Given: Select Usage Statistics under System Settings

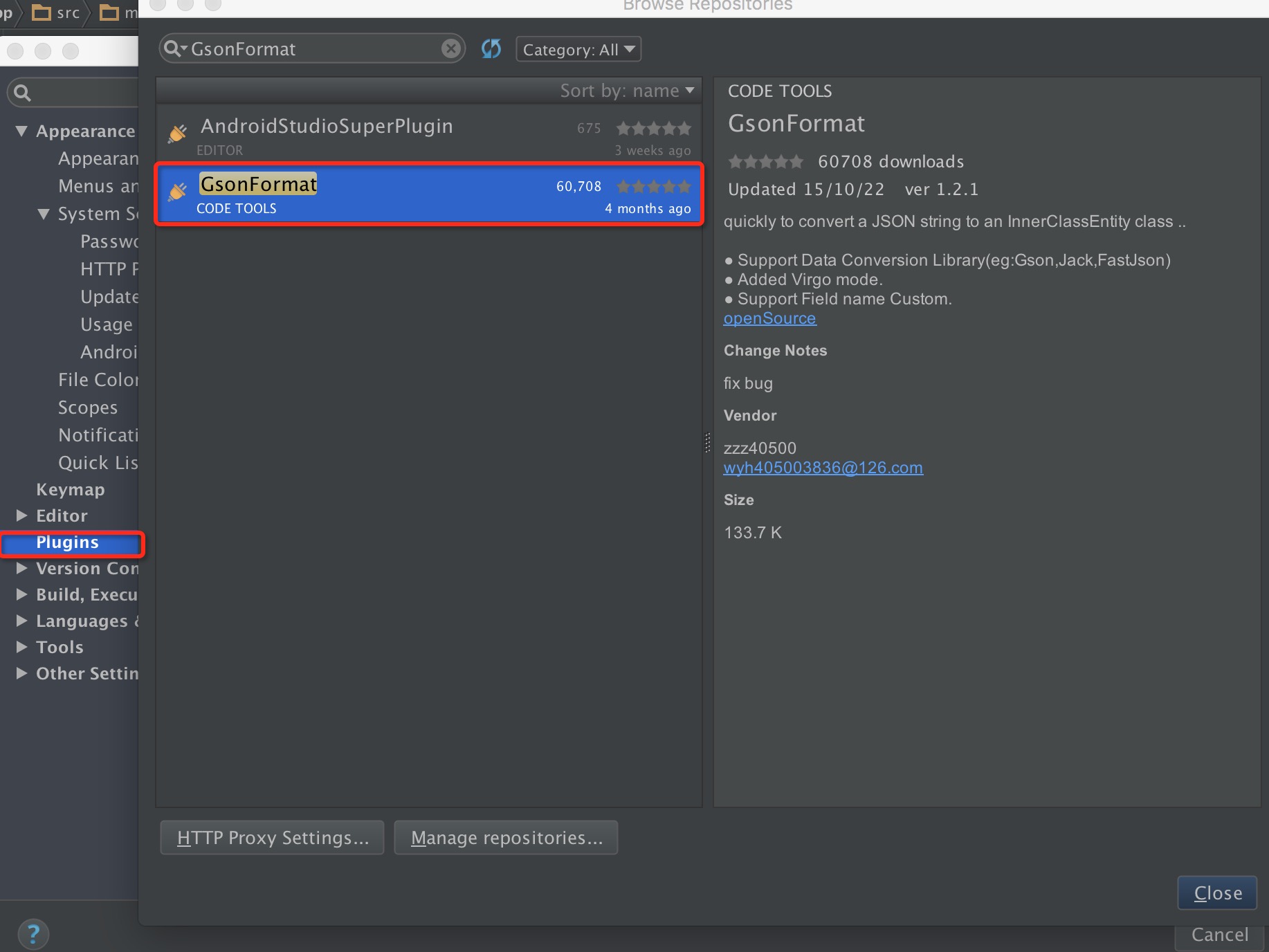Looking at the screenshot, I should [107, 324].
